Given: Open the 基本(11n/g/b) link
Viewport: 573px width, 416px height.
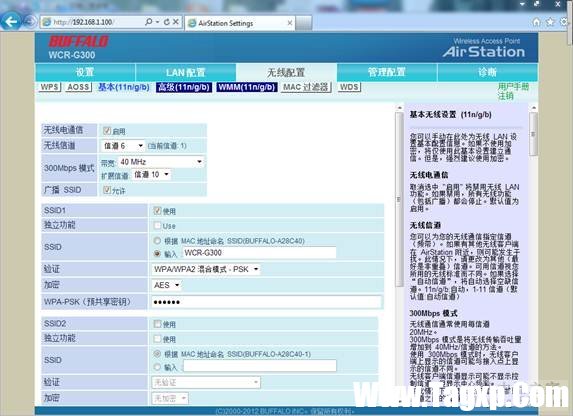Looking at the screenshot, I should tap(124, 87).
